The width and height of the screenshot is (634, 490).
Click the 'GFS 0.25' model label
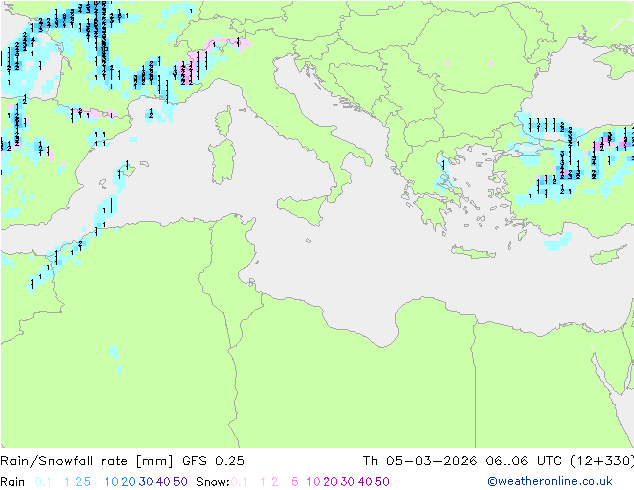click(213, 461)
